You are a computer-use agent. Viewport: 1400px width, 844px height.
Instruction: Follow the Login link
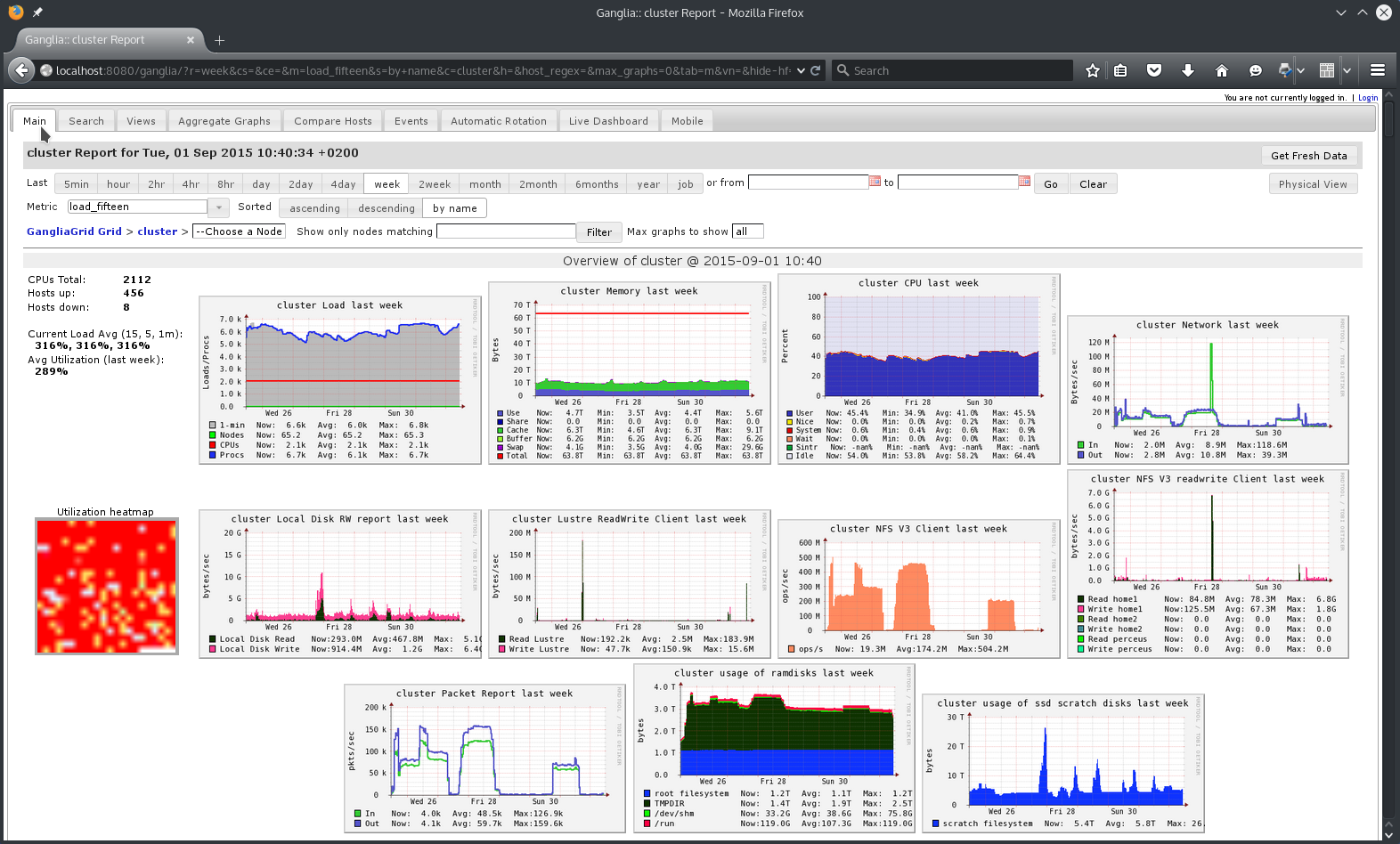(1368, 98)
